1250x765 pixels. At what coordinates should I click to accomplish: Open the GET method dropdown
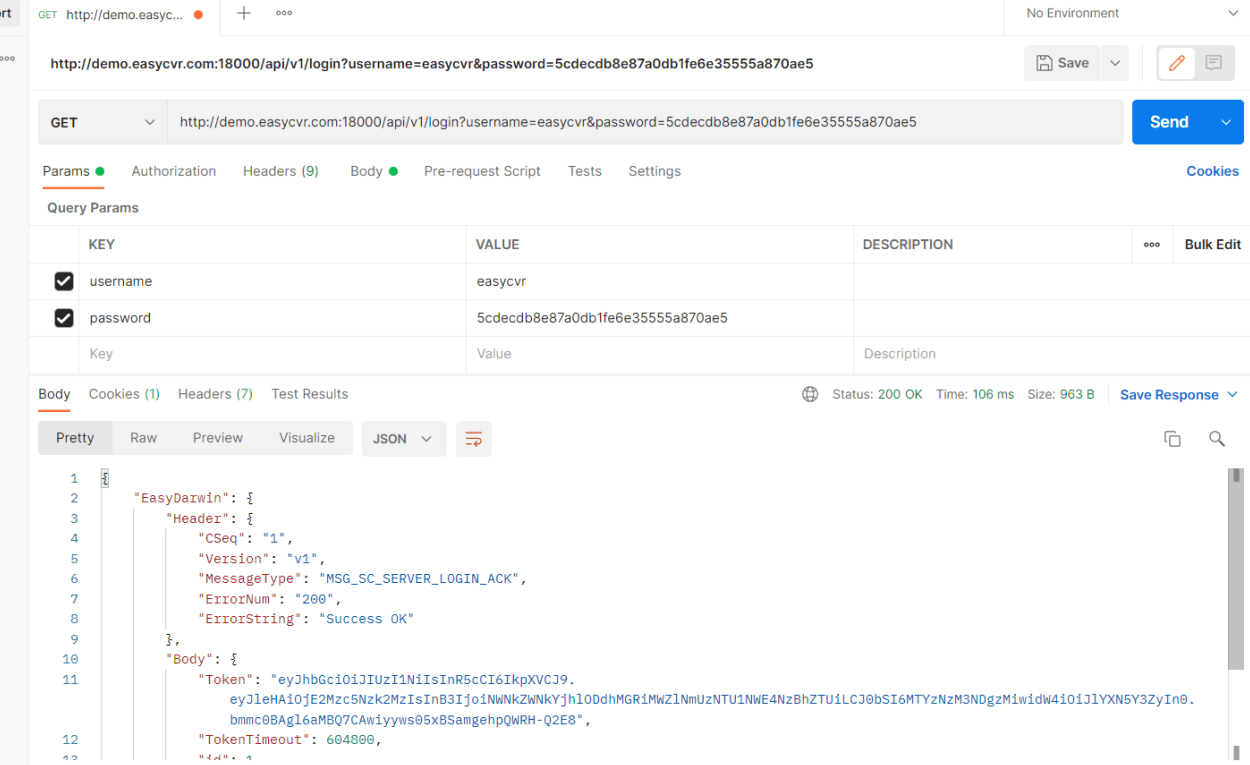point(102,122)
